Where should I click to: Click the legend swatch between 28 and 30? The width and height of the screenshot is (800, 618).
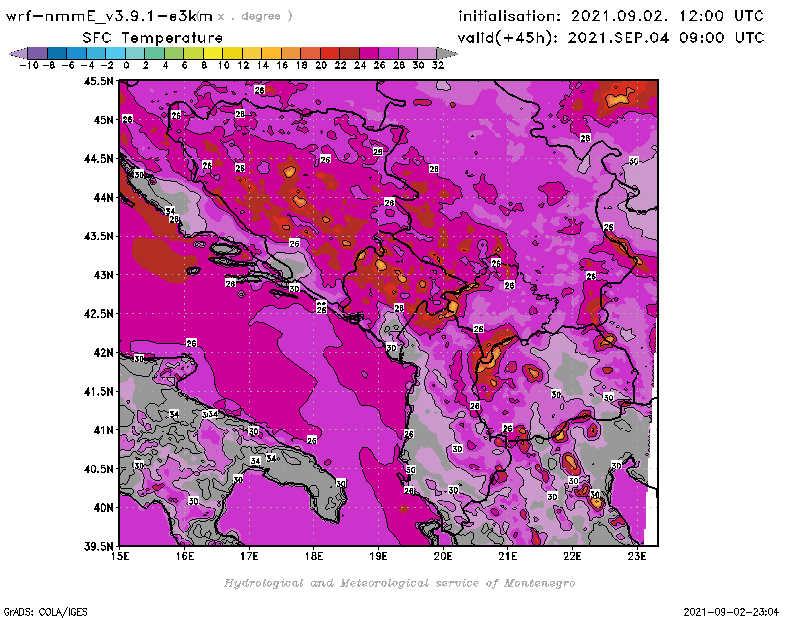pos(408,53)
